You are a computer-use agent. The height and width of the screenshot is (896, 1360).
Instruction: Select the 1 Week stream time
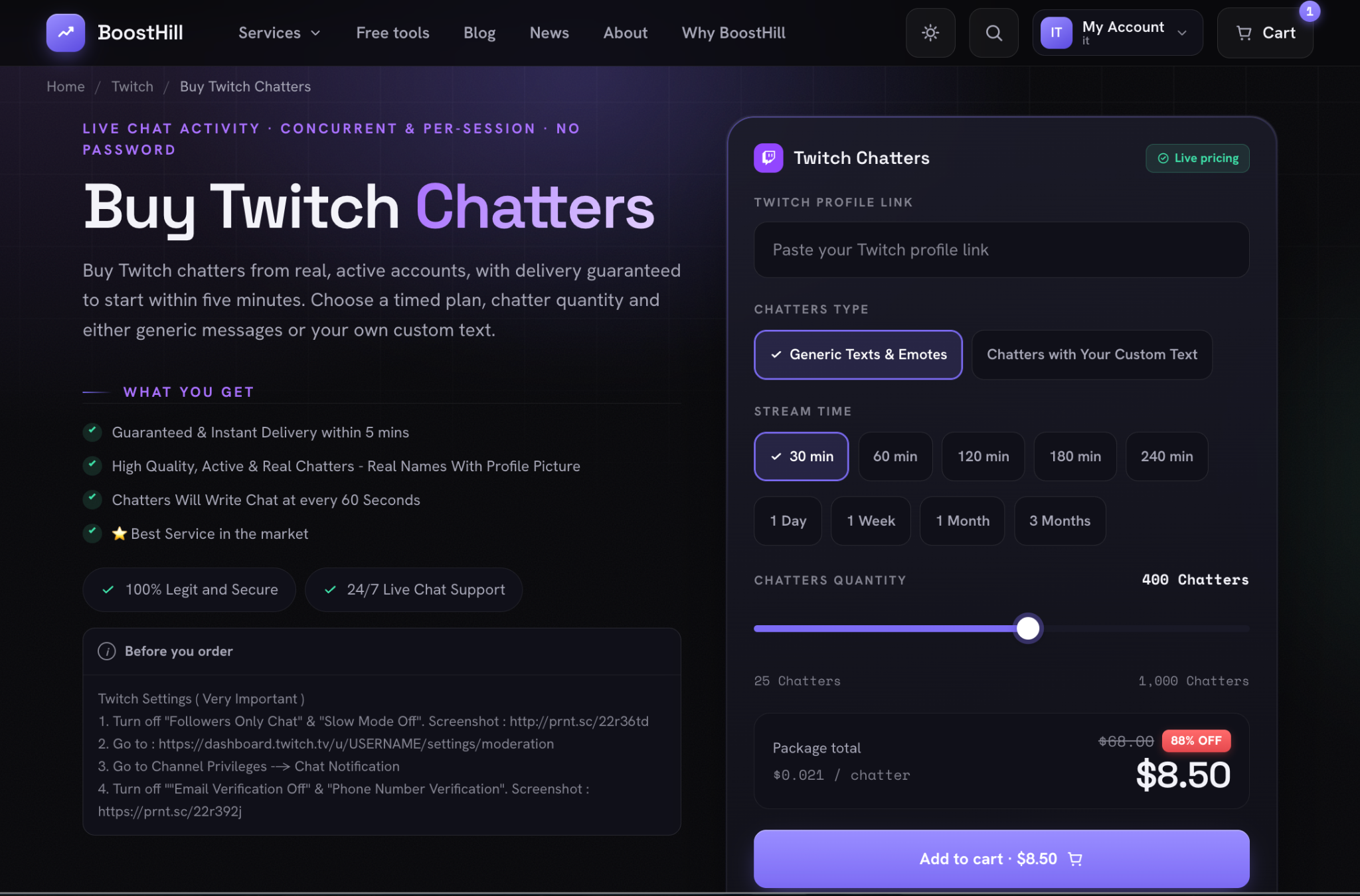[x=871, y=521]
